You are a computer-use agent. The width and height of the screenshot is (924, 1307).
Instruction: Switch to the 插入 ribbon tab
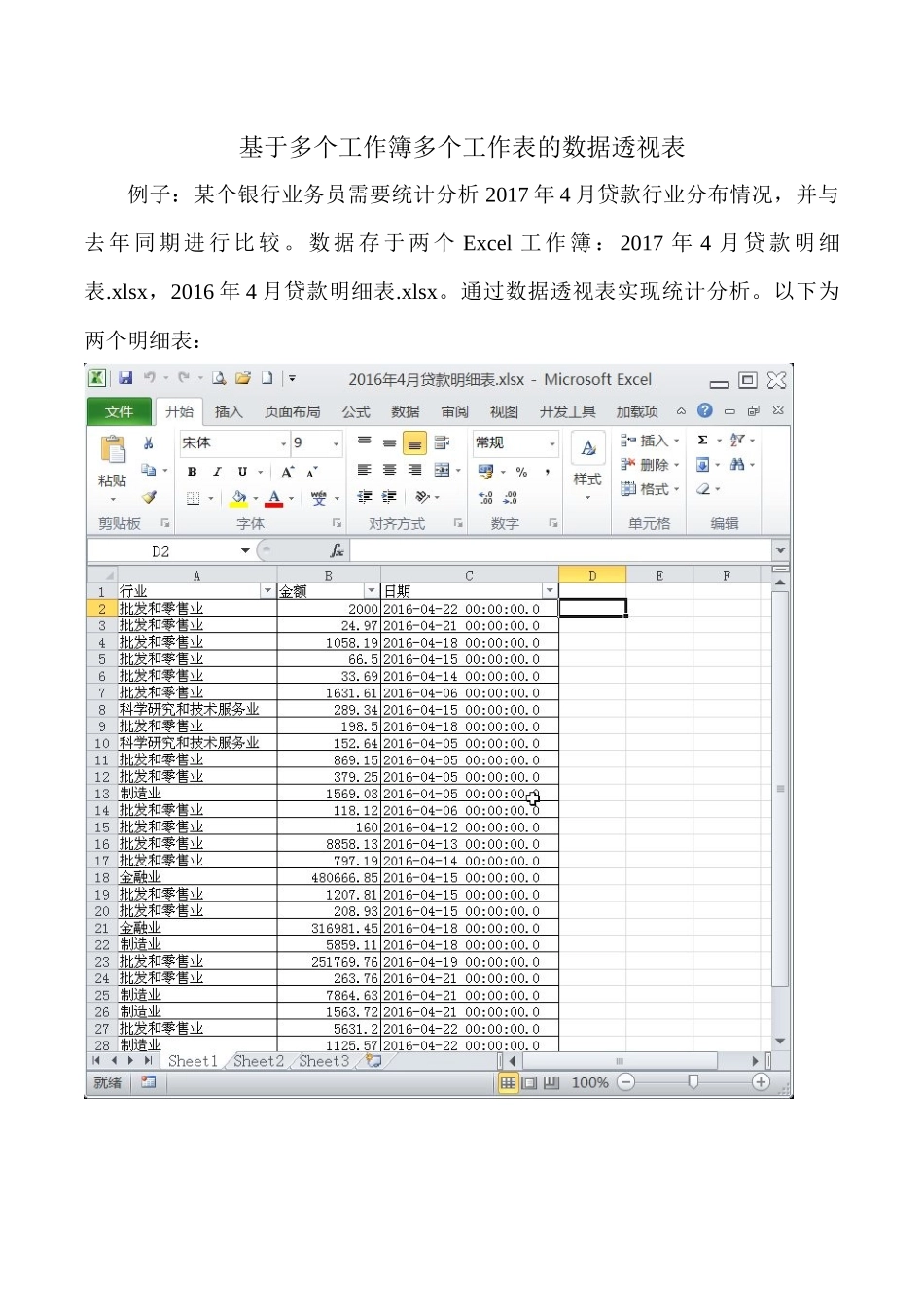click(x=229, y=411)
